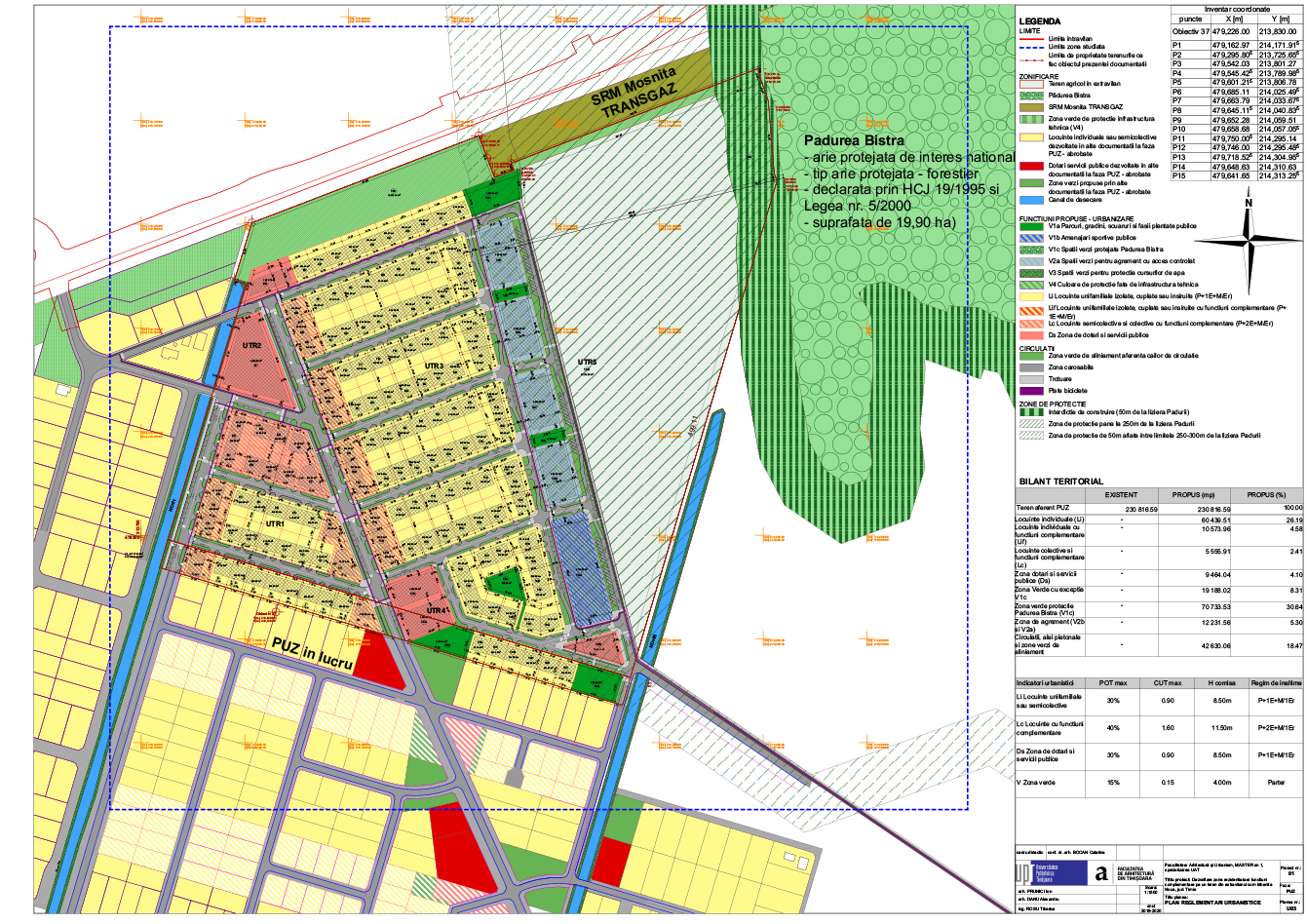This screenshot has width=1307, height=924.
Task: Click the UTR3 zone label on map
Action: 434,366
